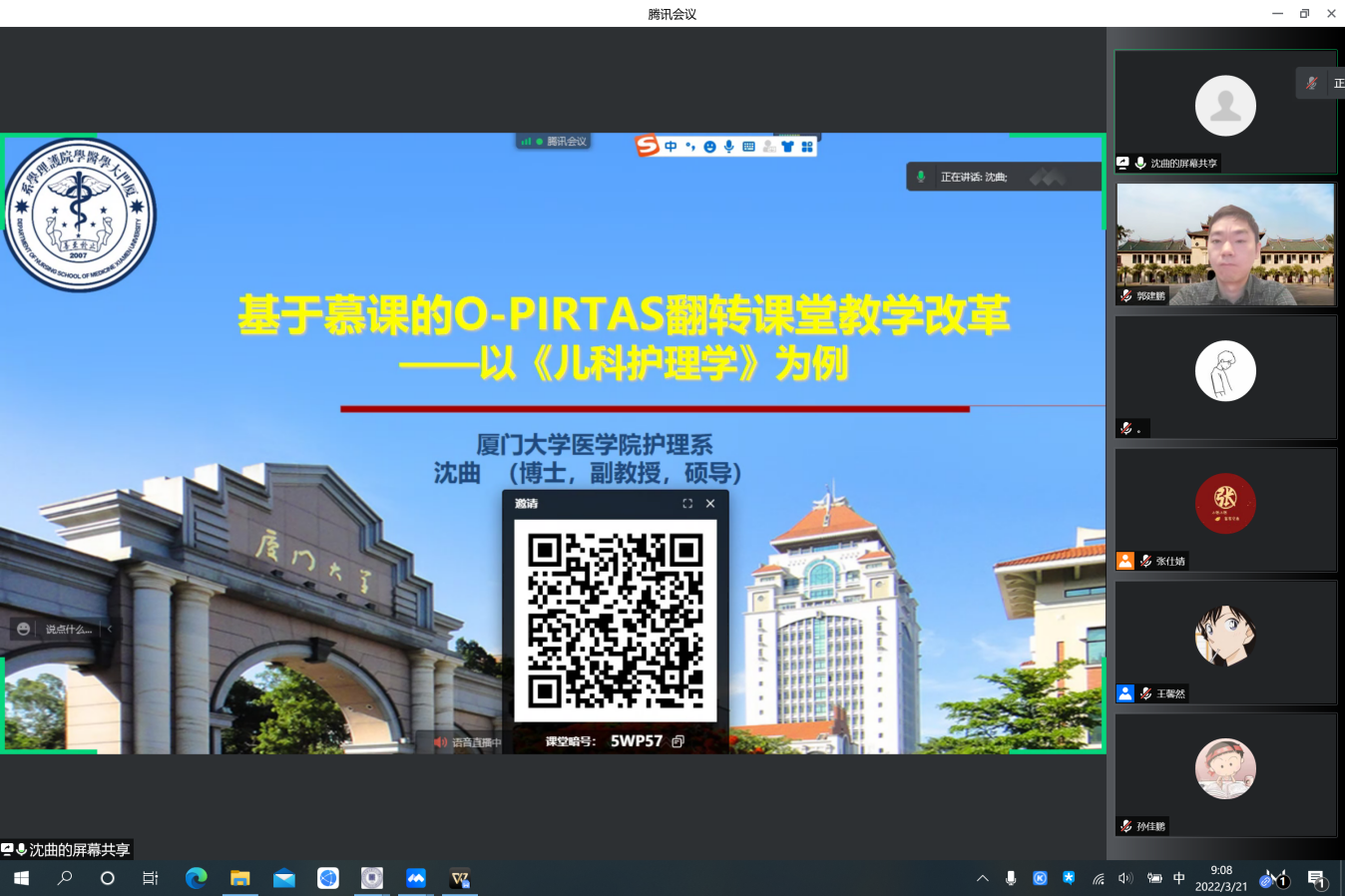
Task: Click the 说点什么 chat input field
Action: tap(68, 630)
